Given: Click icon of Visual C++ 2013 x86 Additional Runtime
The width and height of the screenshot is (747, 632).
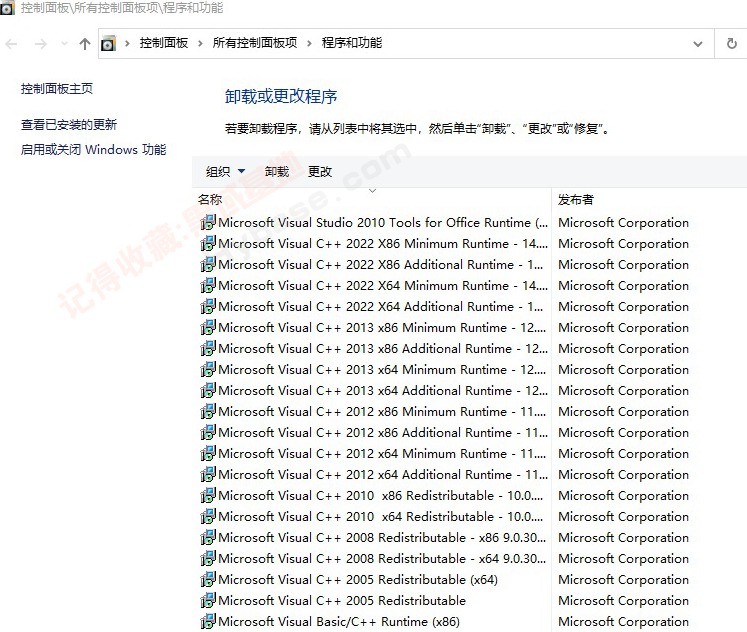Looking at the screenshot, I should [208, 348].
